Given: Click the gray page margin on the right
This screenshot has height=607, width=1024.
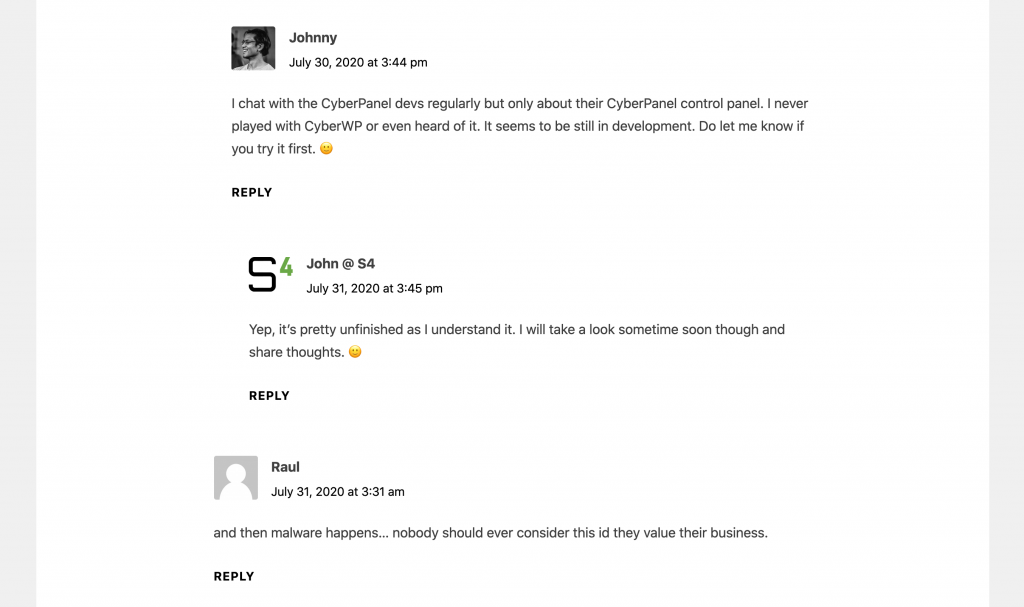Looking at the screenshot, I should (x=1006, y=300).
